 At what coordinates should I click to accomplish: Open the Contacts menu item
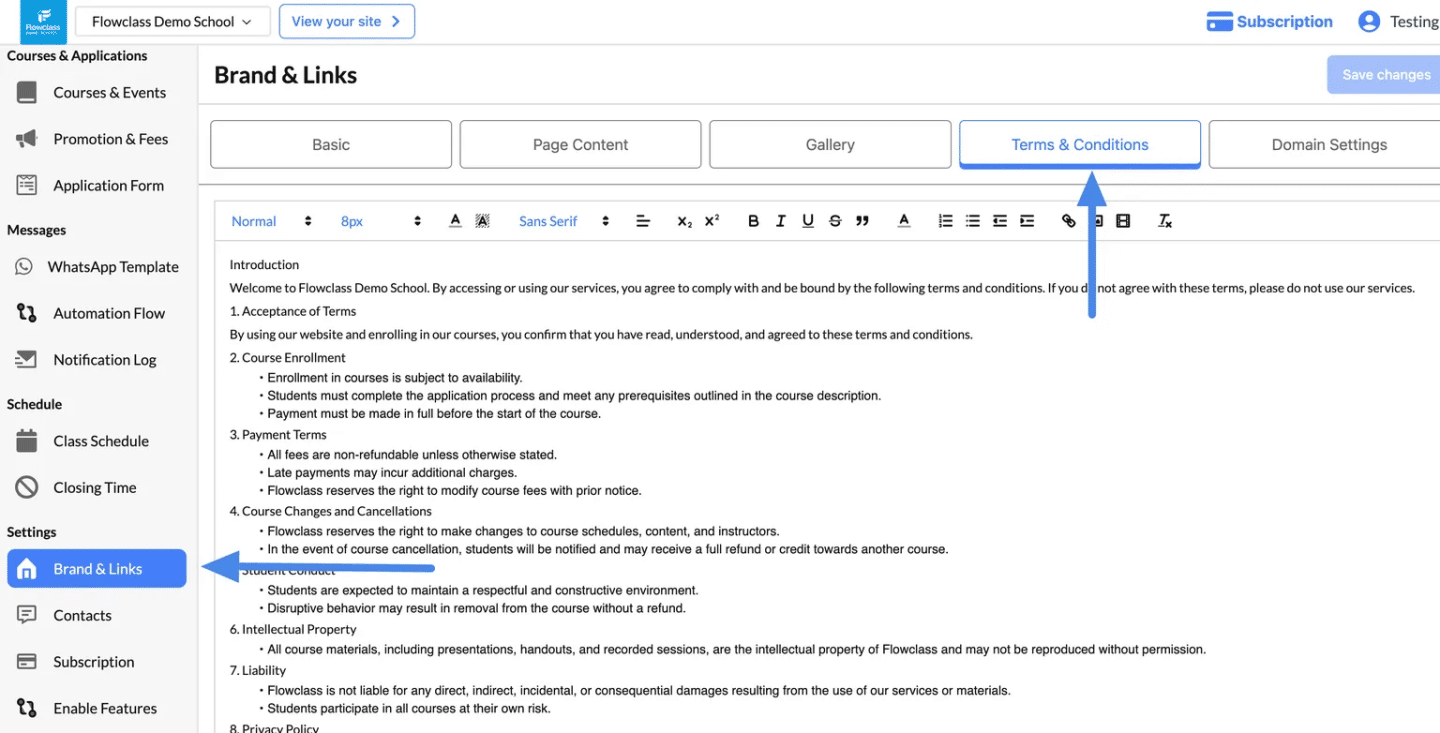(x=96, y=615)
